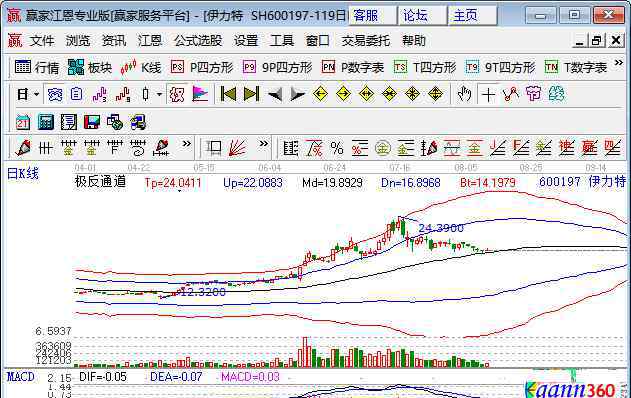Click the yellow diamond right-arrow icon
The width and height of the screenshot is (631, 398).
click(x=343, y=94)
